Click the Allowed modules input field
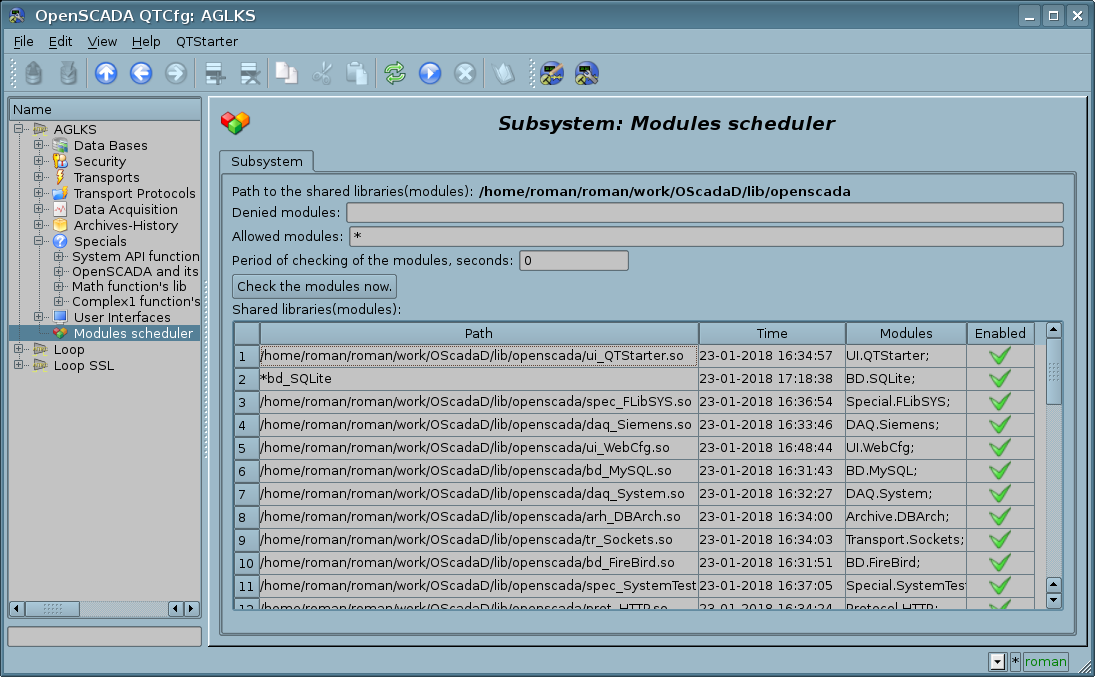 706,236
